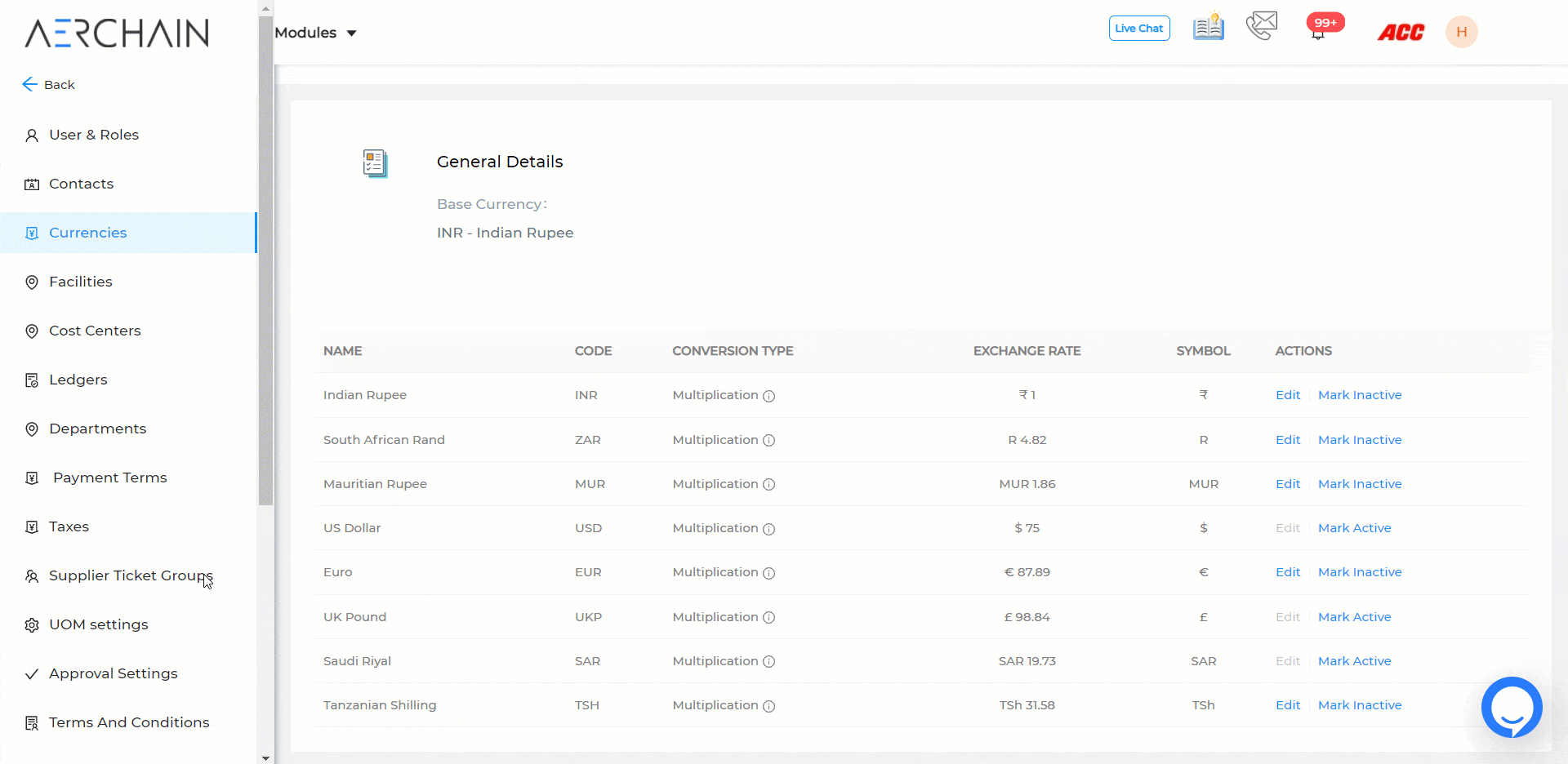Edit the South African Rand row
This screenshot has width=1568, height=764.
[1288, 440]
